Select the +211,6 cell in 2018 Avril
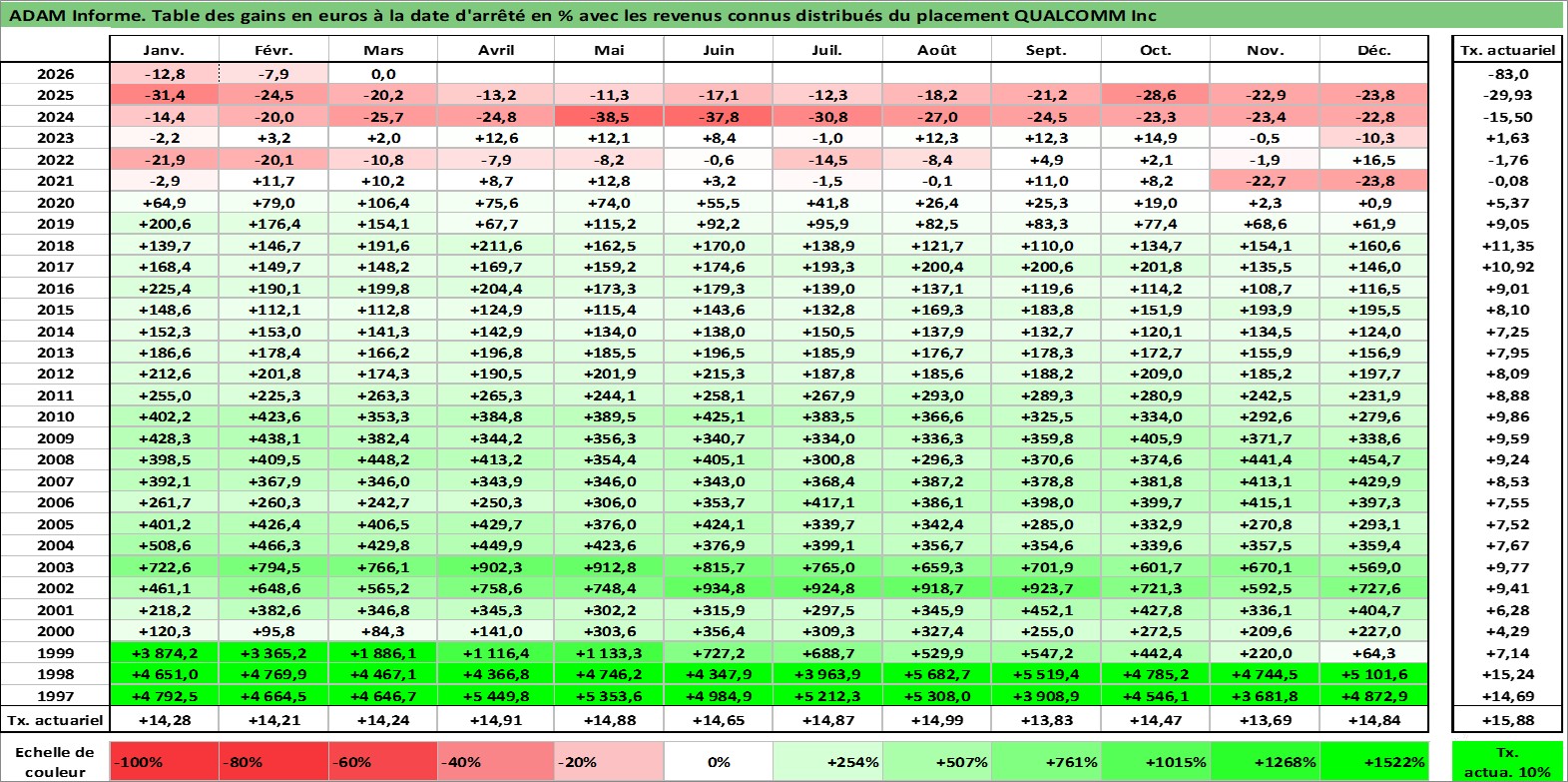Viewport: 1568px width, 782px height. (x=496, y=246)
